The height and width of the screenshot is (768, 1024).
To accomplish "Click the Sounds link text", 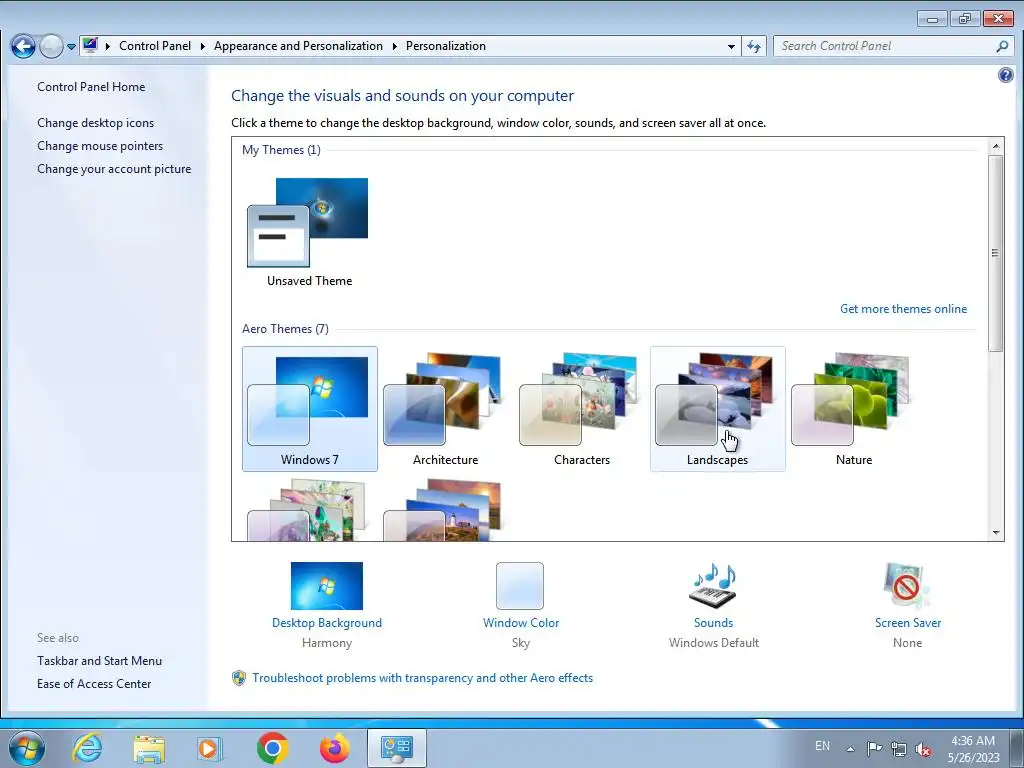I will click(713, 623).
